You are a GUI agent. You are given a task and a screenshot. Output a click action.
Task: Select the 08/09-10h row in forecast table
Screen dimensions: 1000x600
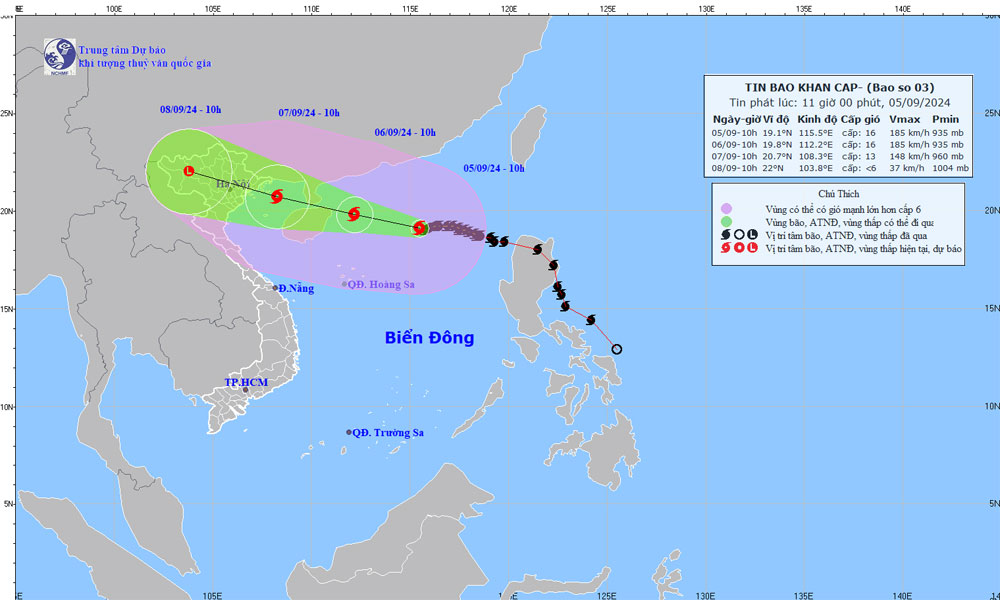pyautogui.click(x=840, y=168)
